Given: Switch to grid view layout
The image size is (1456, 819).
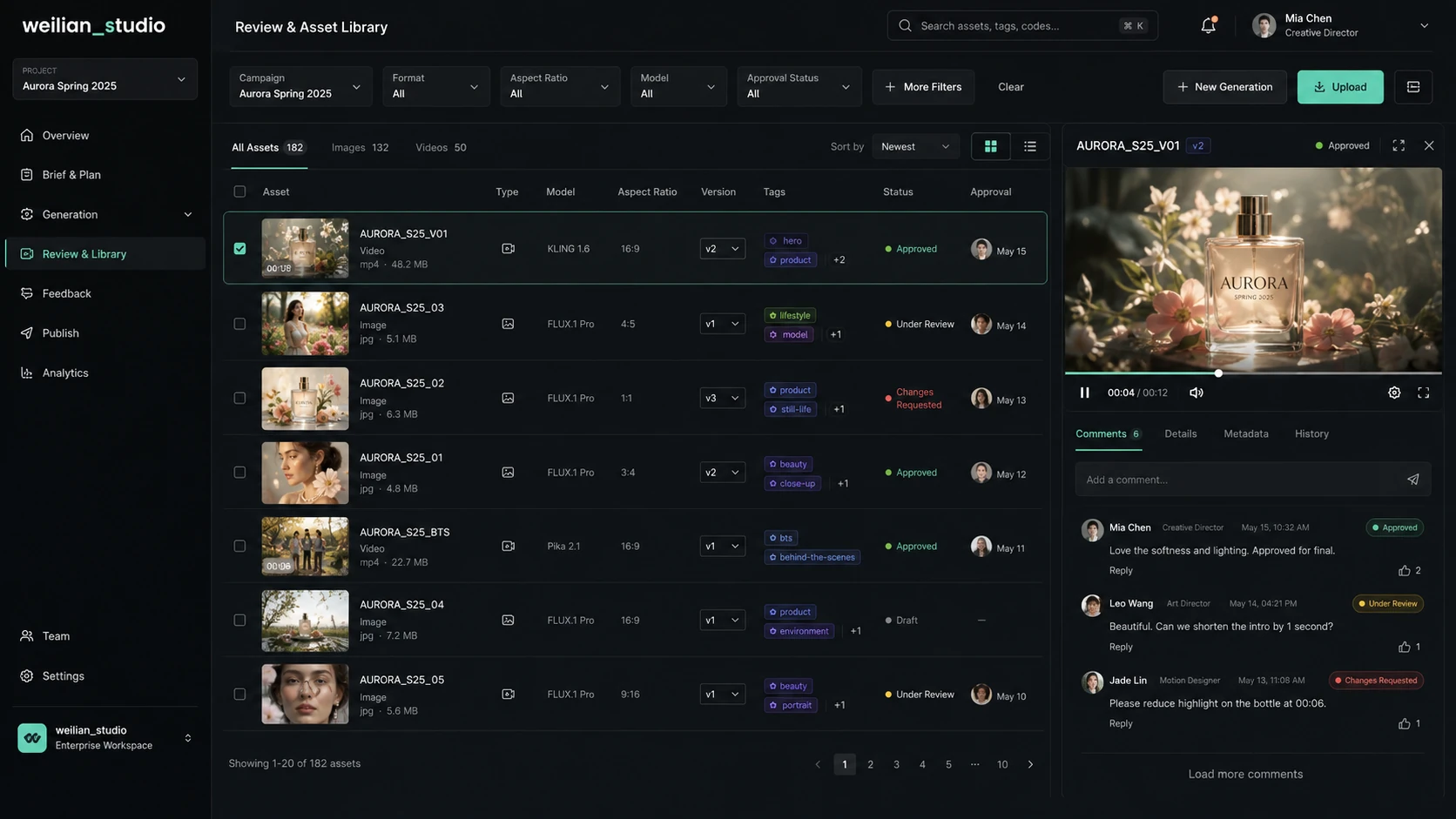Looking at the screenshot, I should click(990, 147).
